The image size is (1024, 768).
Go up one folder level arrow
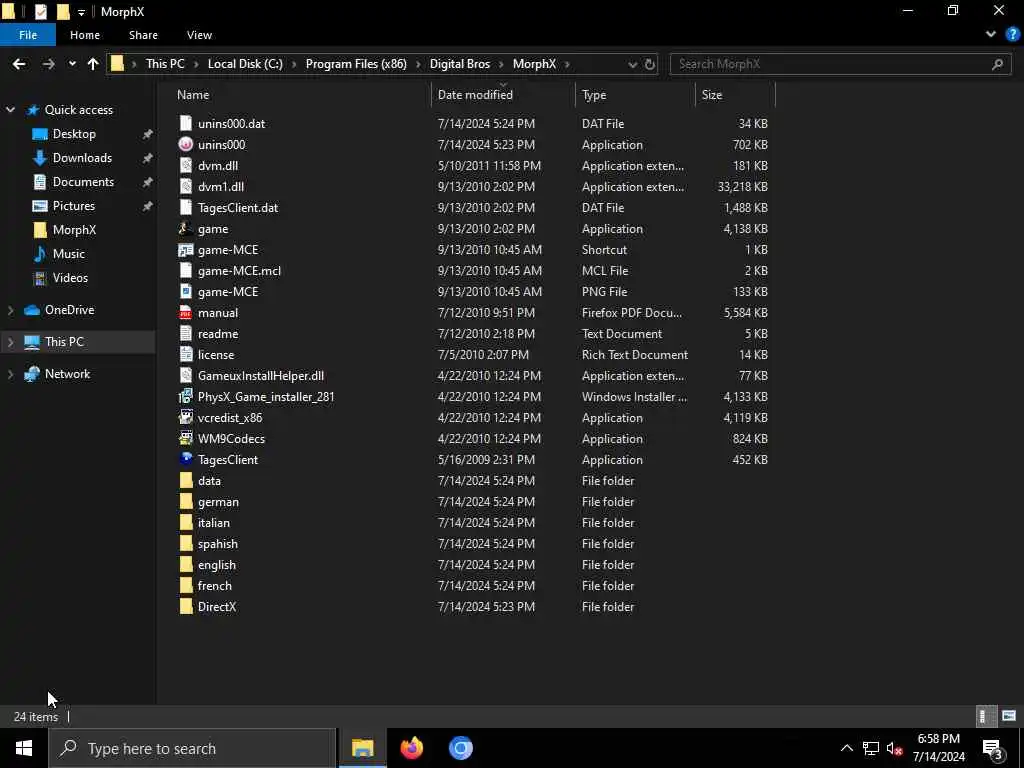93,64
